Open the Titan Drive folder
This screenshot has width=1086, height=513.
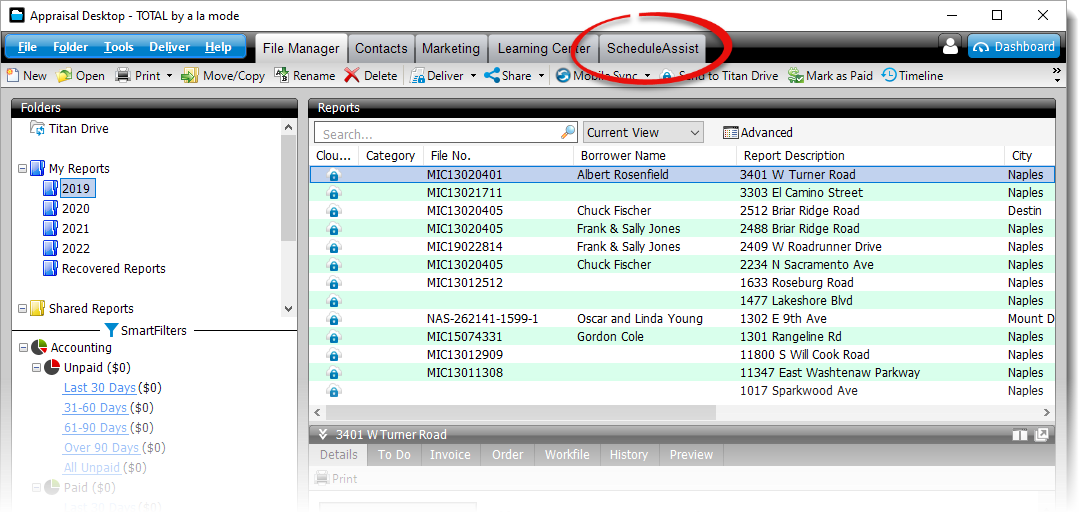pyautogui.click(x=69, y=129)
